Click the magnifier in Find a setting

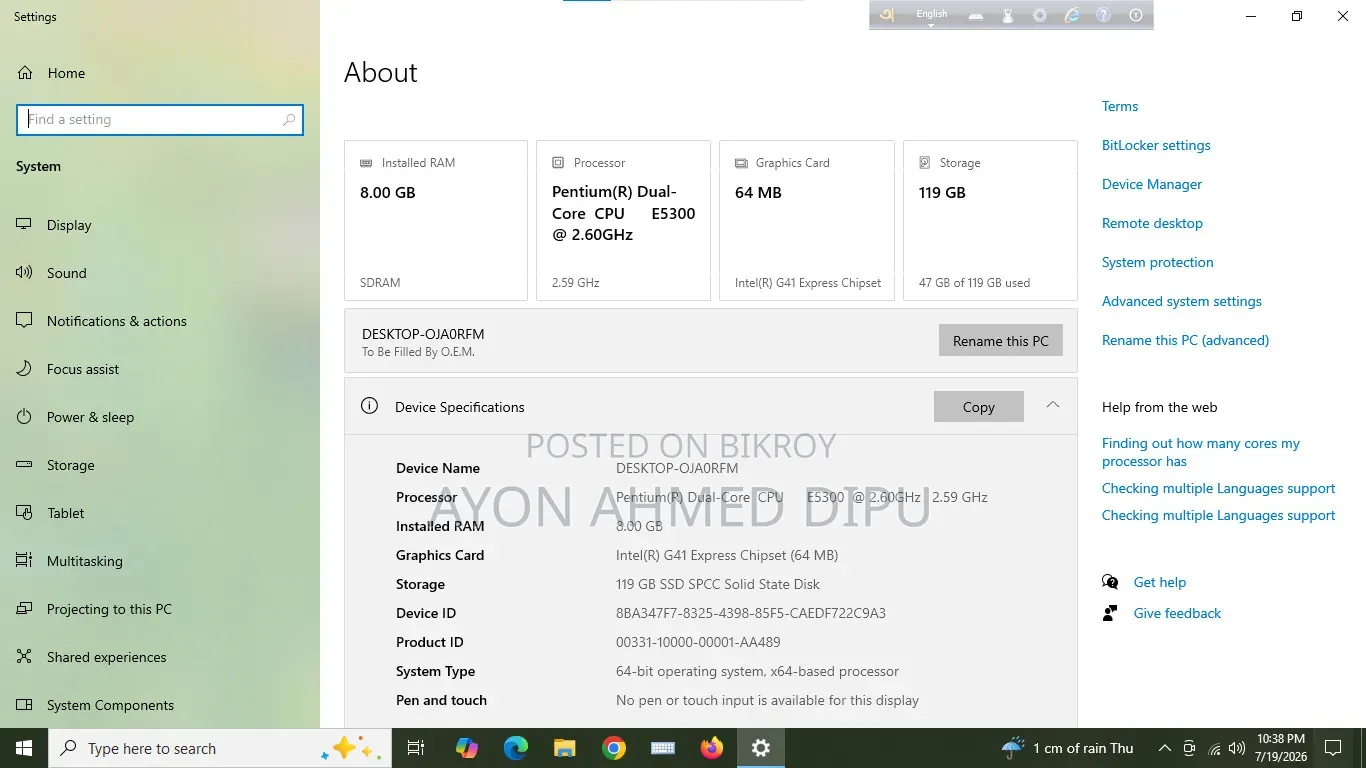click(289, 119)
